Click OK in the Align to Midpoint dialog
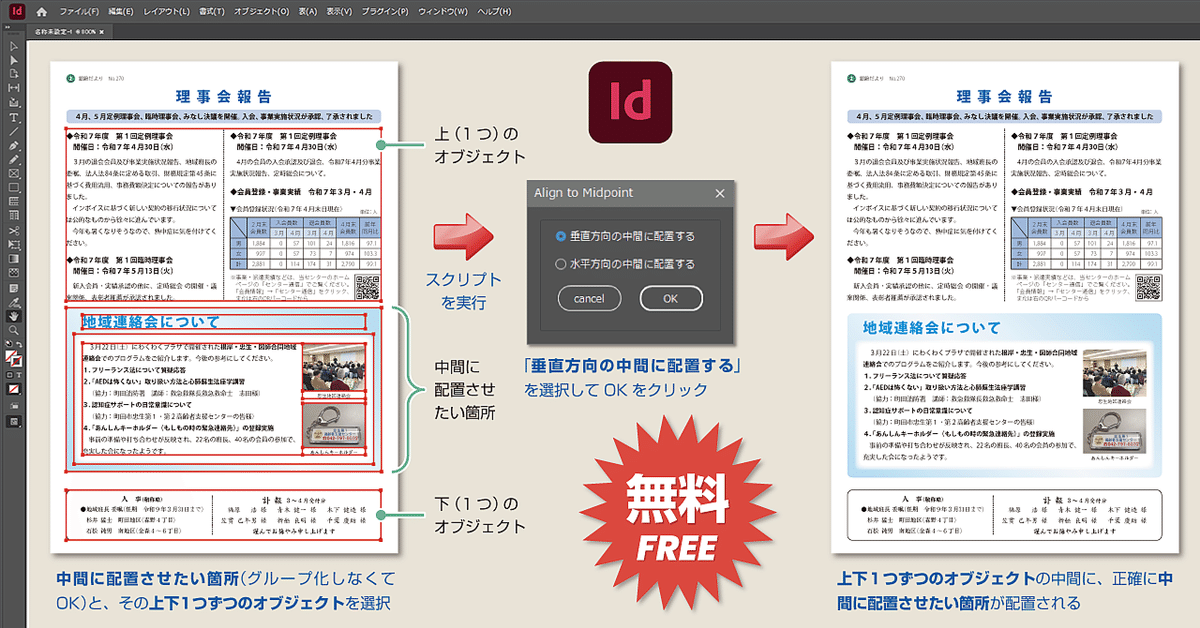Image resolution: width=1200 pixels, height=628 pixels. point(670,298)
